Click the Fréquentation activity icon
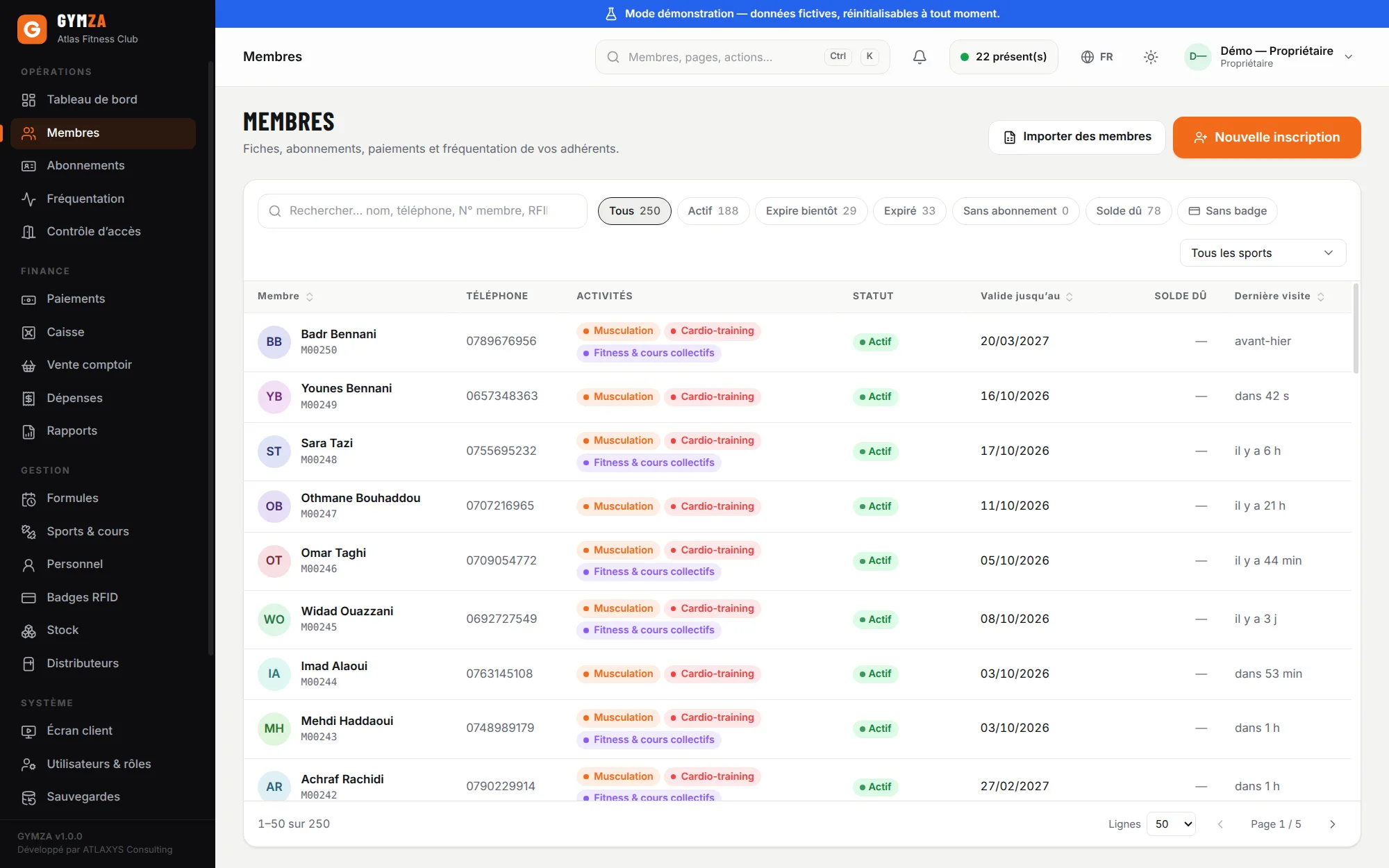Viewport: 1389px width, 868px height. pyautogui.click(x=28, y=199)
